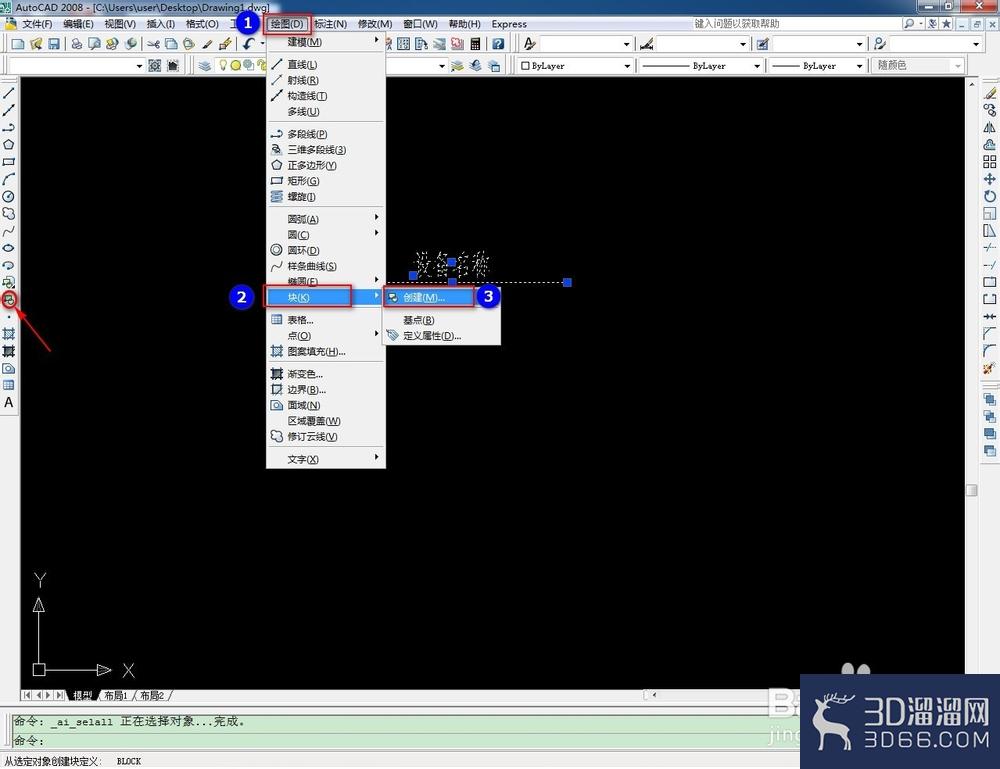Select the Explode tool in right toolbar
Viewport: 1000px width, 769px height.
point(989,369)
